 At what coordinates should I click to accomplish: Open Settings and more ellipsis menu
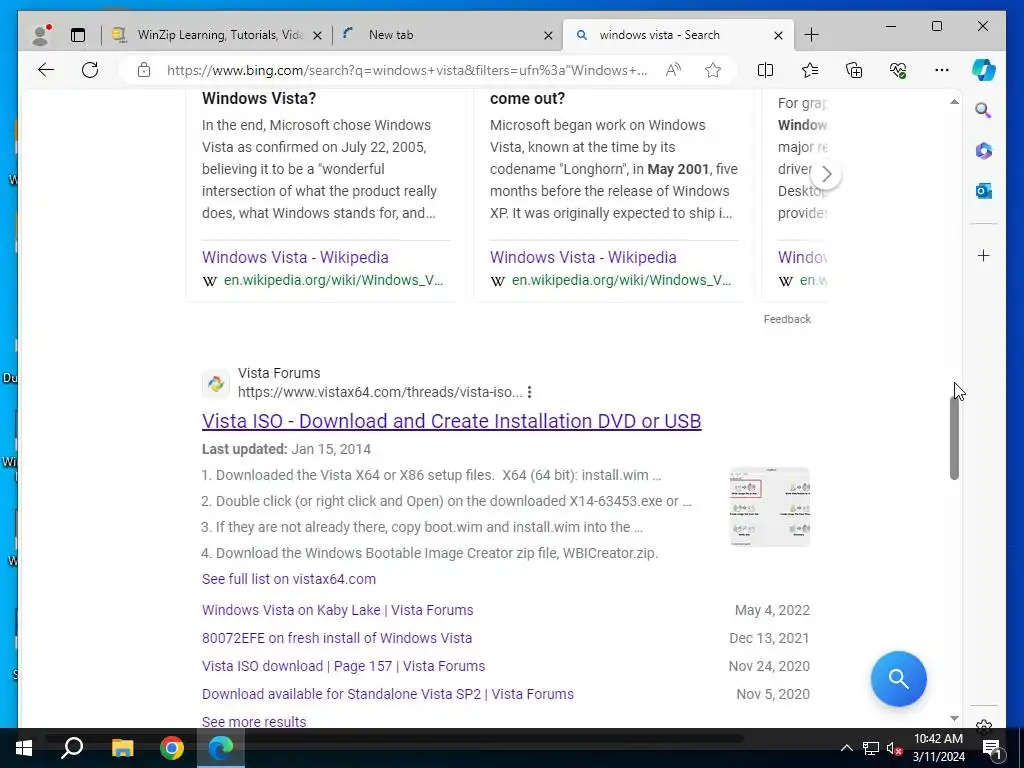click(x=942, y=70)
